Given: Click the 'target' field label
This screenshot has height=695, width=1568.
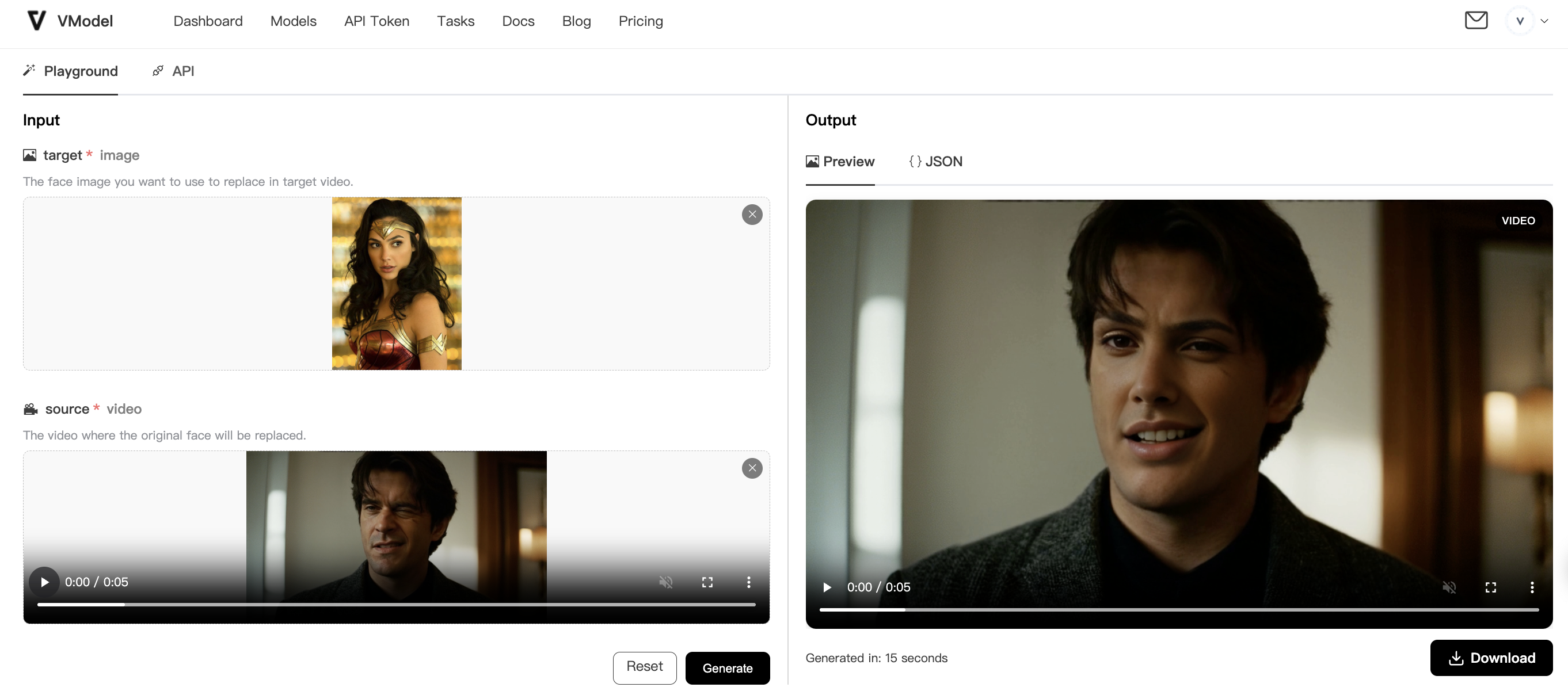Looking at the screenshot, I should point(62,155).
